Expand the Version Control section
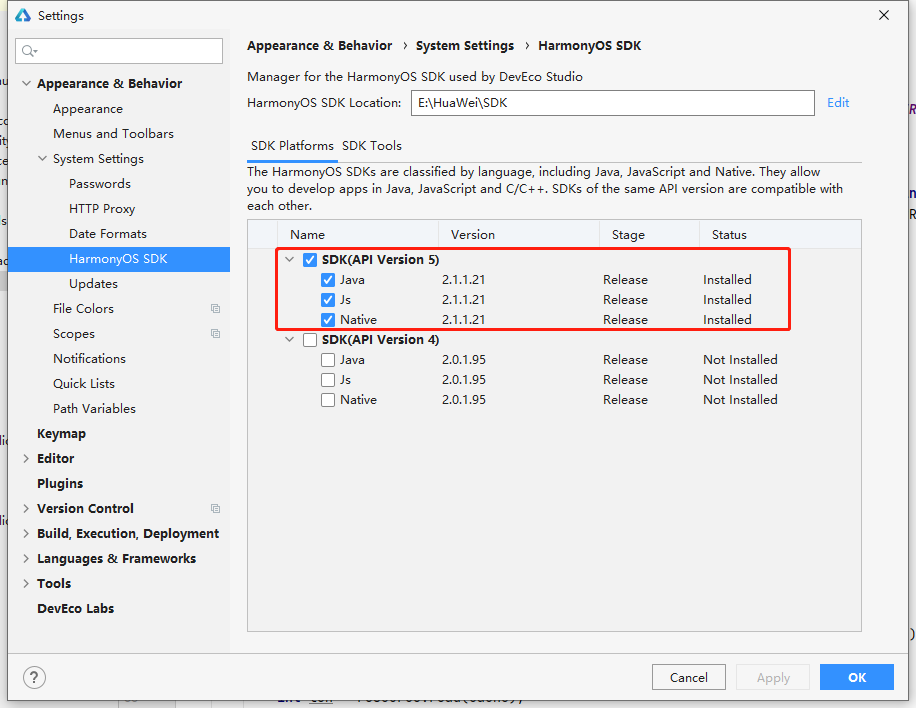 pos(26,509)
